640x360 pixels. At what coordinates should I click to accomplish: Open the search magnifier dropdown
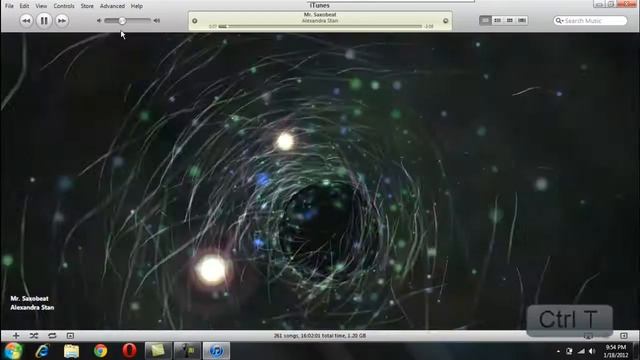pyautogui.click(x=559, y=20)
